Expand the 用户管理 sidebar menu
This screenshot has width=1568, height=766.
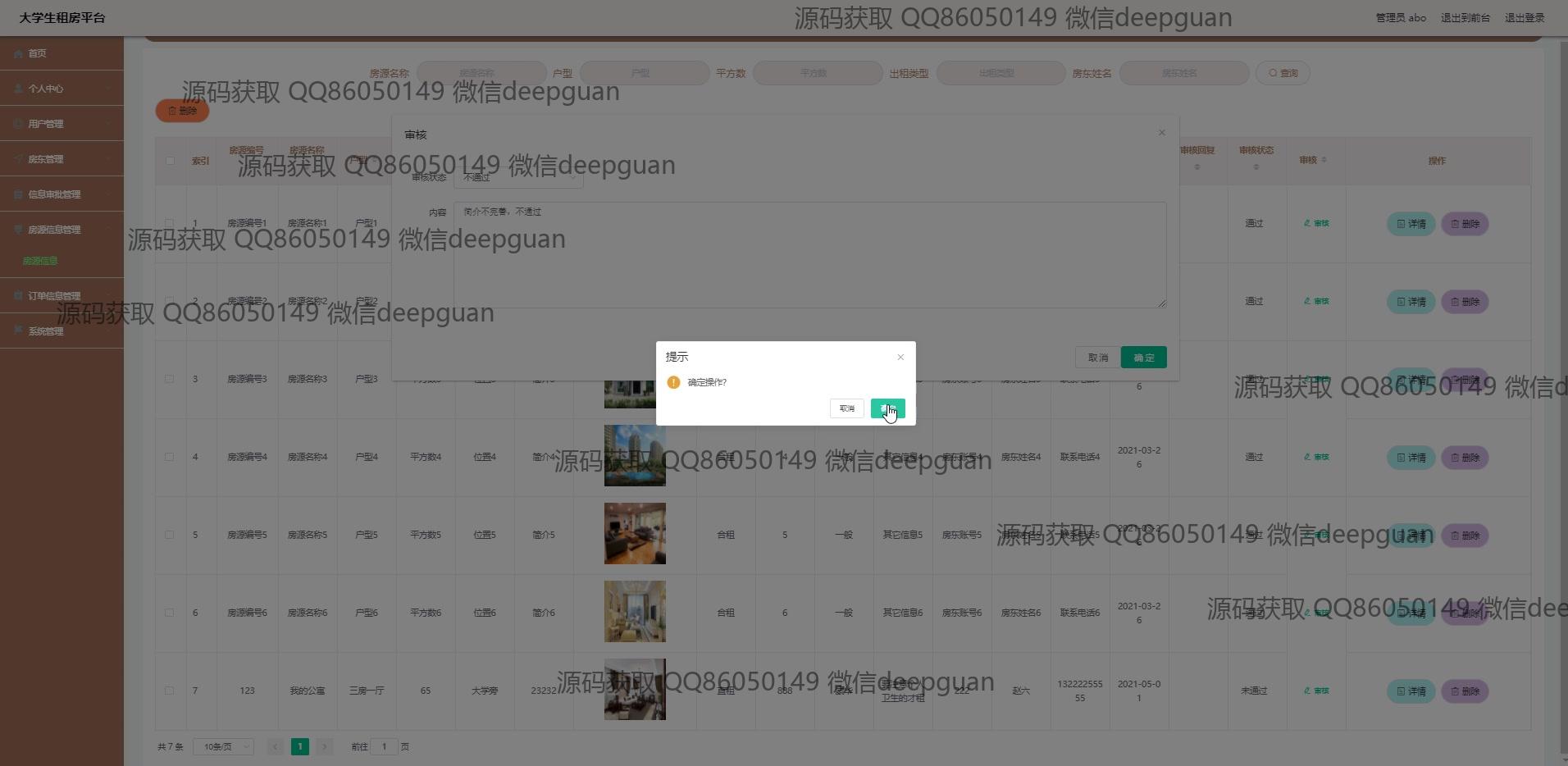(62, 124)
